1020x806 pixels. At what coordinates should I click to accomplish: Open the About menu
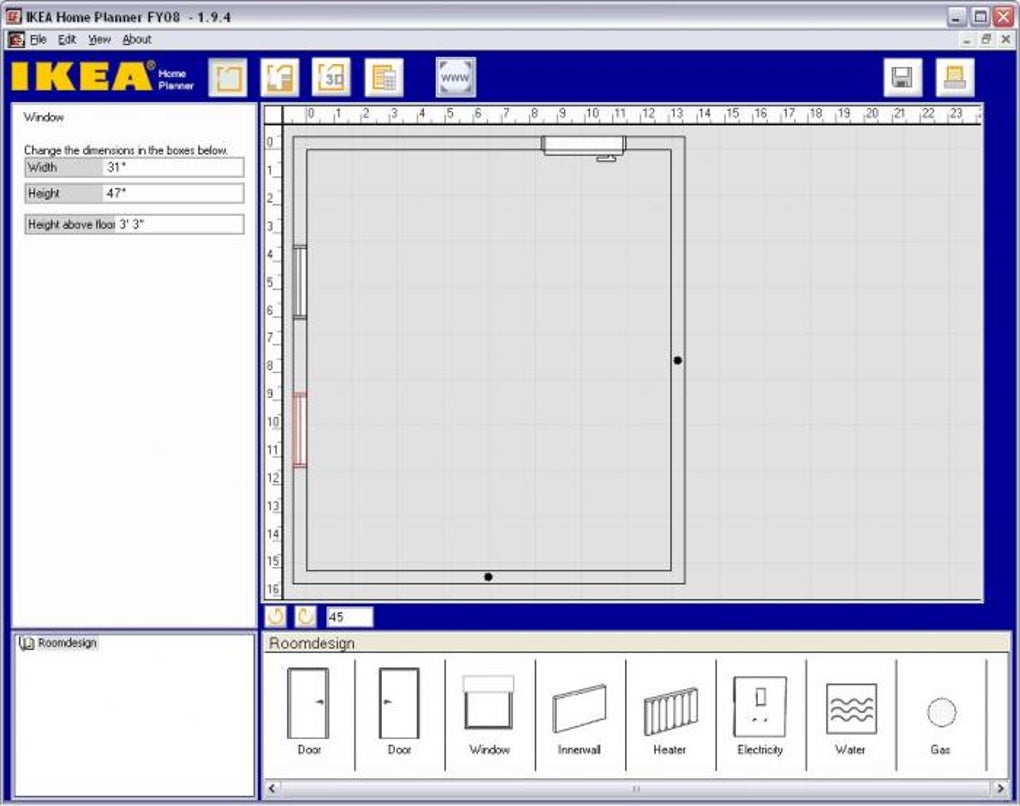[x=137, y=40]
